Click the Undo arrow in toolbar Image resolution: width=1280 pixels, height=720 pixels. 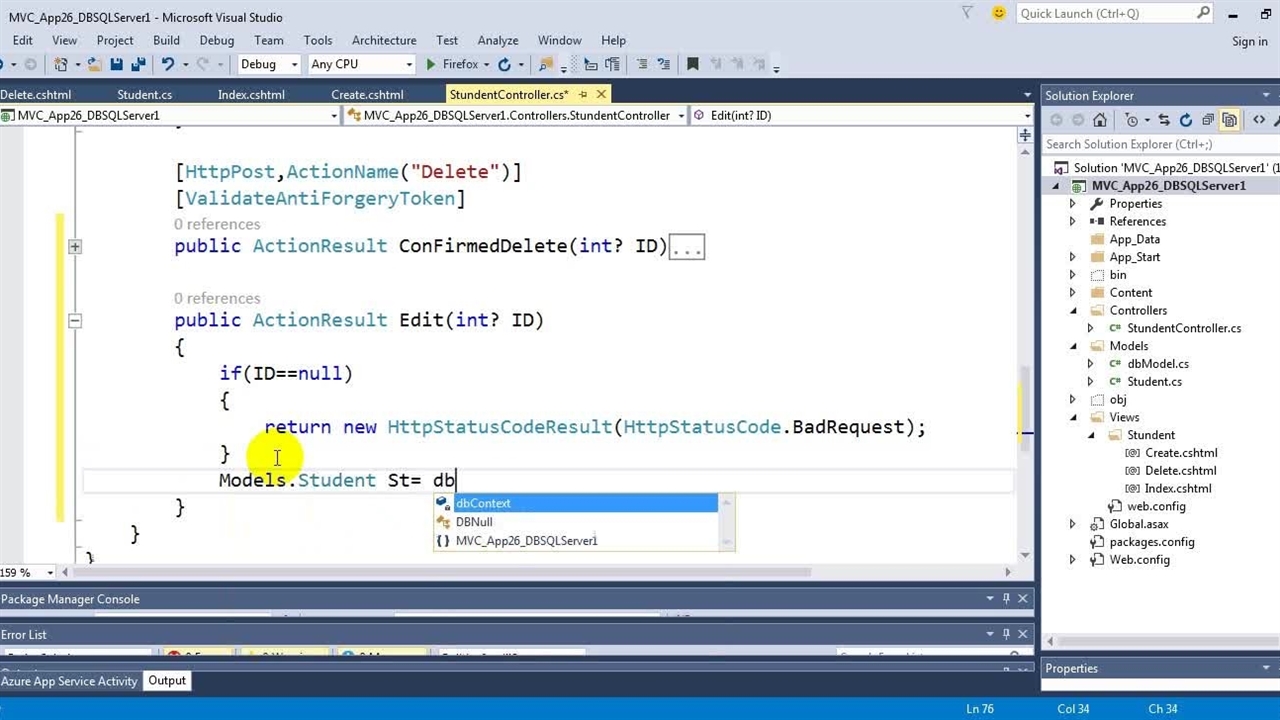pyautogui.click(x=167, y=64)
